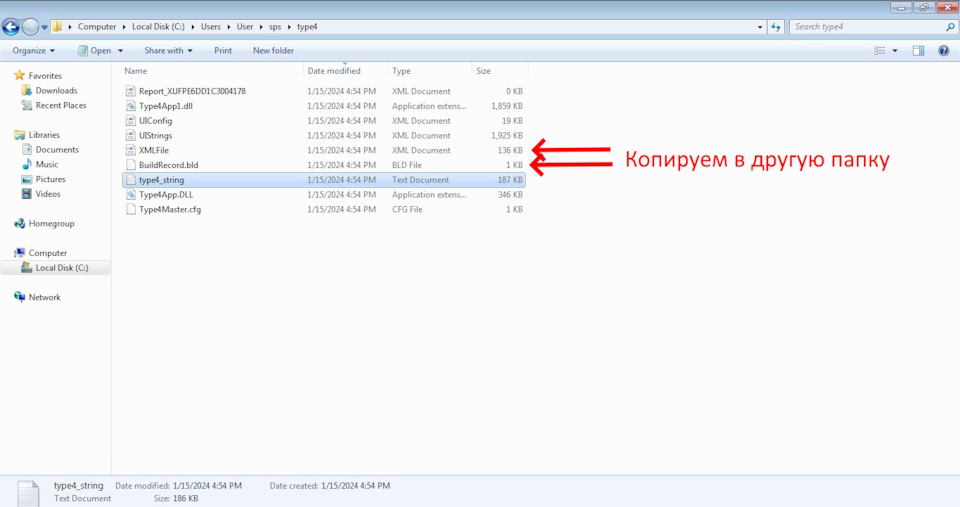Click the Documents library icon

(x=26, y=149)
